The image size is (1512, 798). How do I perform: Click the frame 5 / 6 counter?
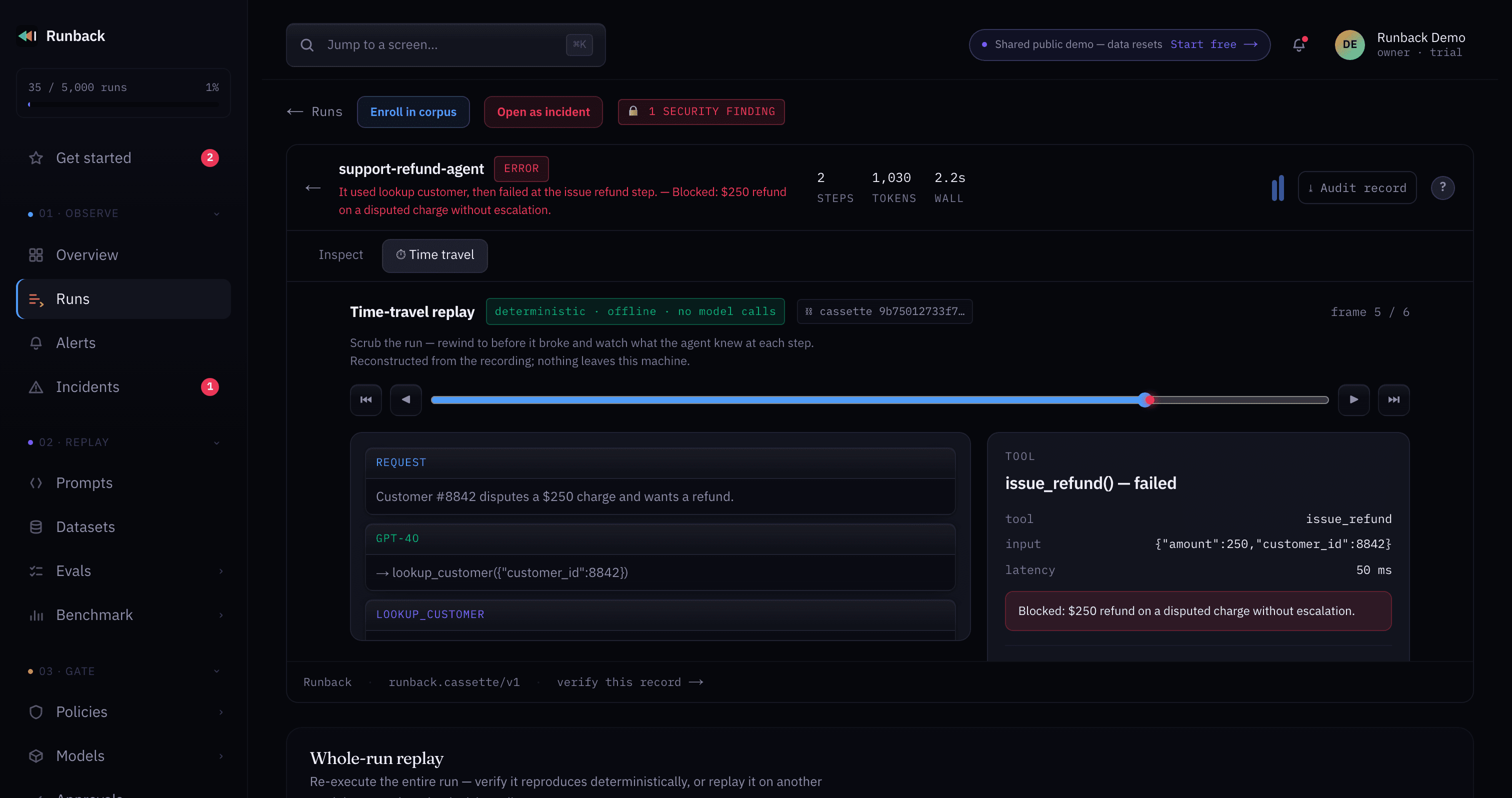click(1370, 312)
